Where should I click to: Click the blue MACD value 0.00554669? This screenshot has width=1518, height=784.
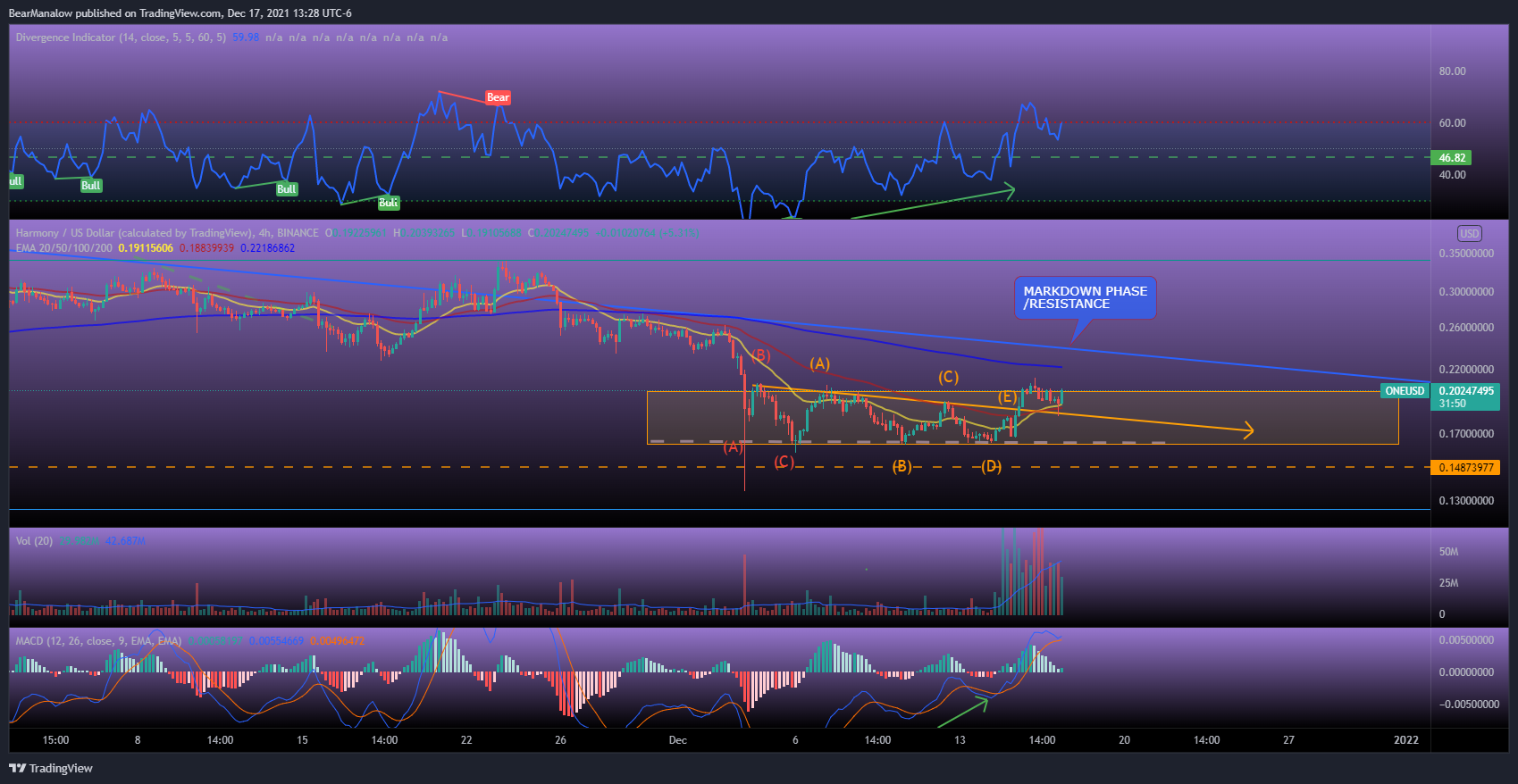pos(277,641)
